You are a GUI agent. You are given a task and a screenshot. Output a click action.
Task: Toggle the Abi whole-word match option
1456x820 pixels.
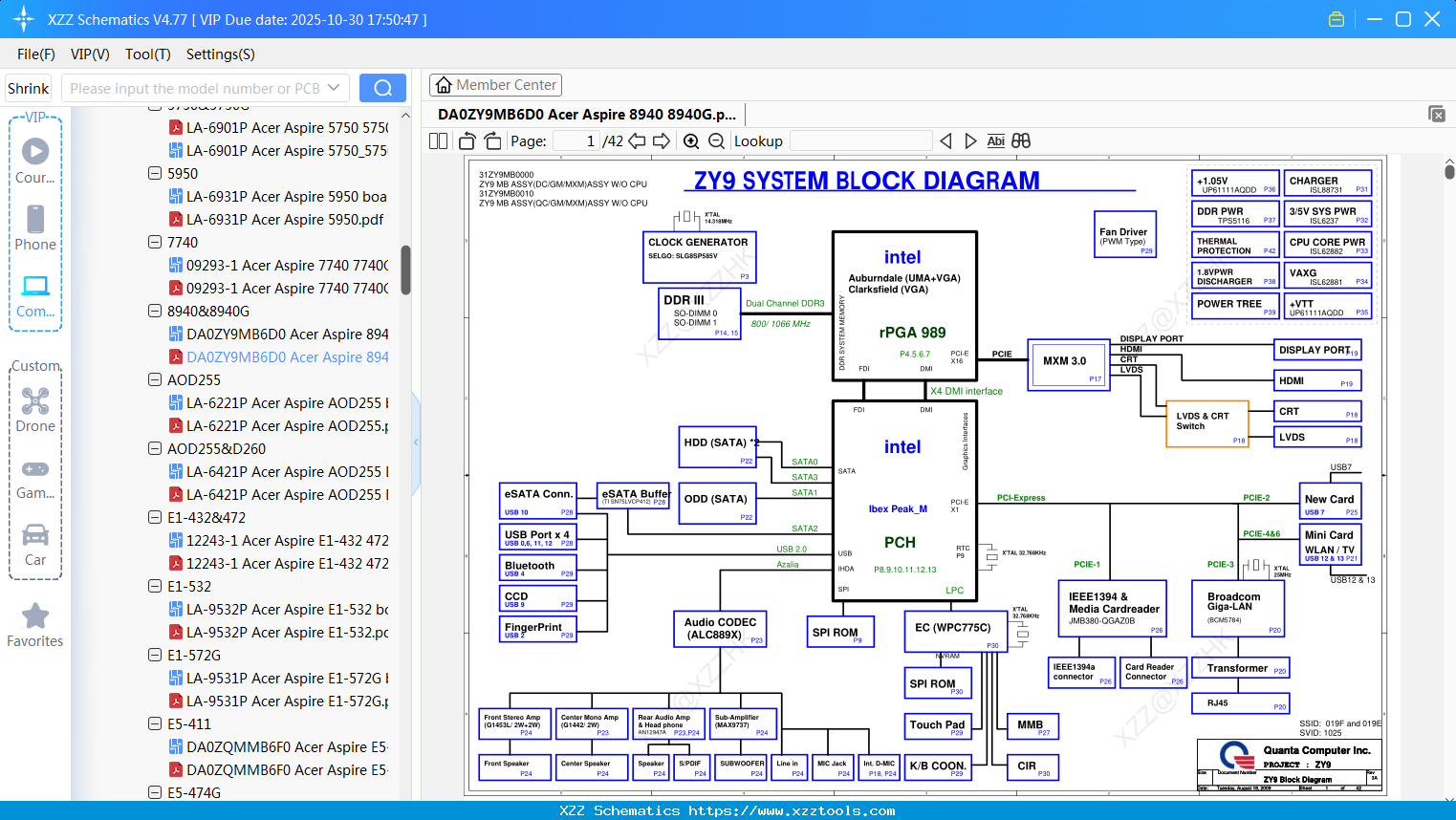[x=995, y=141]
